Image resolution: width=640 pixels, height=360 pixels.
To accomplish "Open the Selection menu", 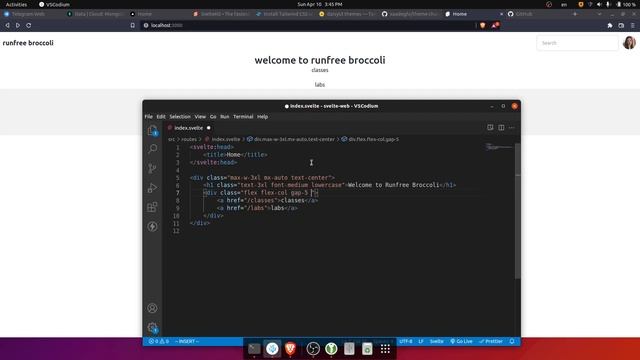I will click(180, 117).
